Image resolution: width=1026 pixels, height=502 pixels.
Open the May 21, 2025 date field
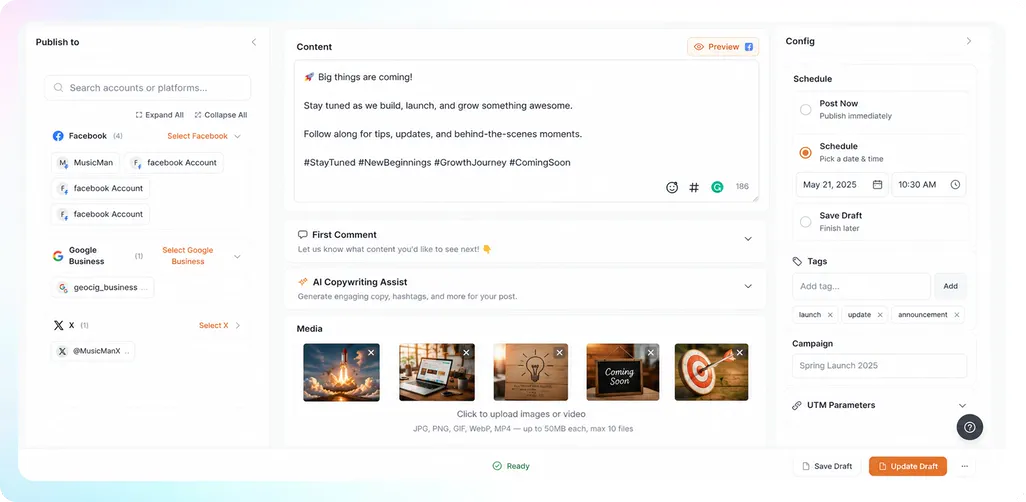842,185
